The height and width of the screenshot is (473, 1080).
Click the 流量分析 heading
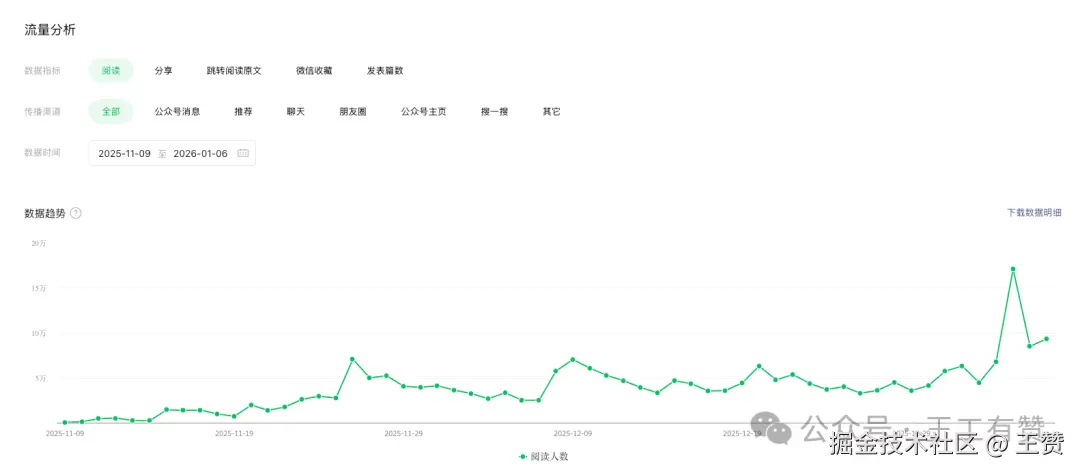coord(50,30)
